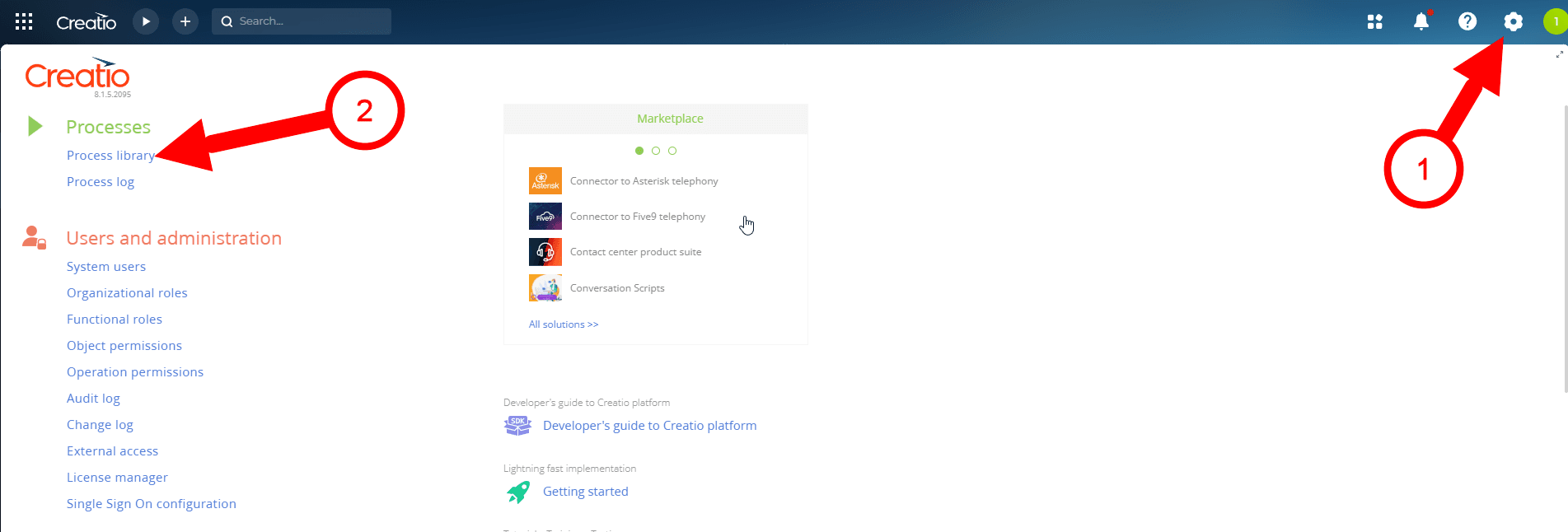Open the Change log
Image resolution: width=1568 pixels, height=532 pixels.
pos(100,425)
